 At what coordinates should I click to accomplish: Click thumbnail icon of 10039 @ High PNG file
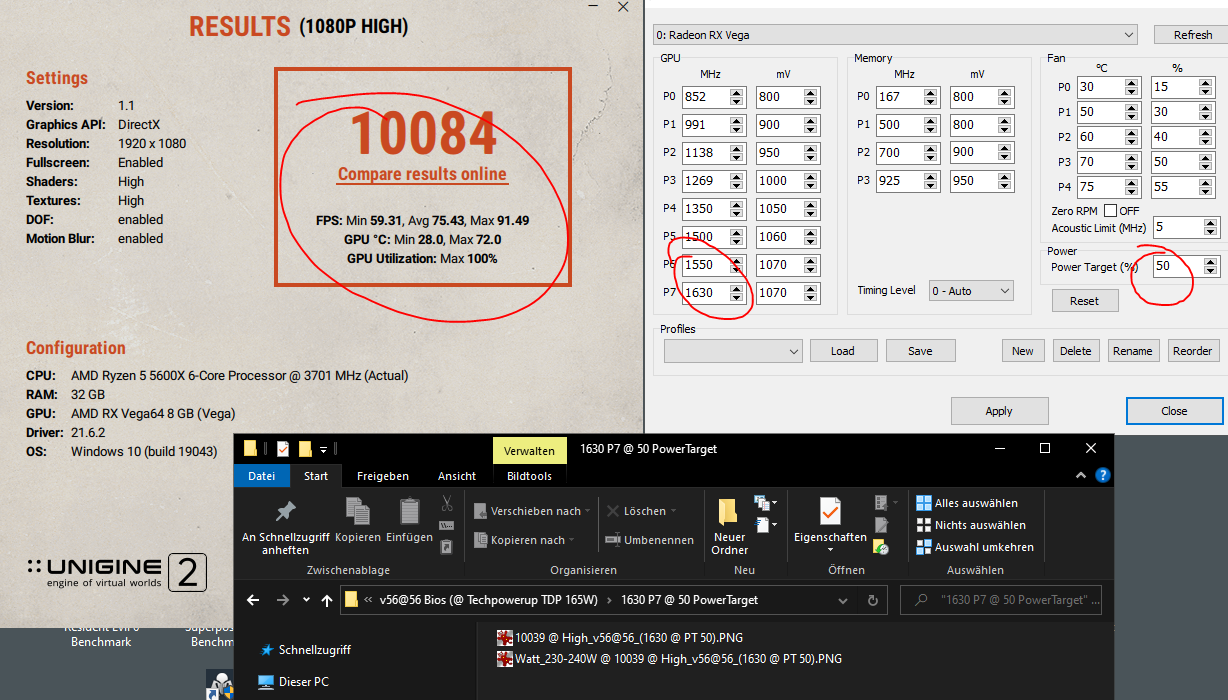(504, 637)
